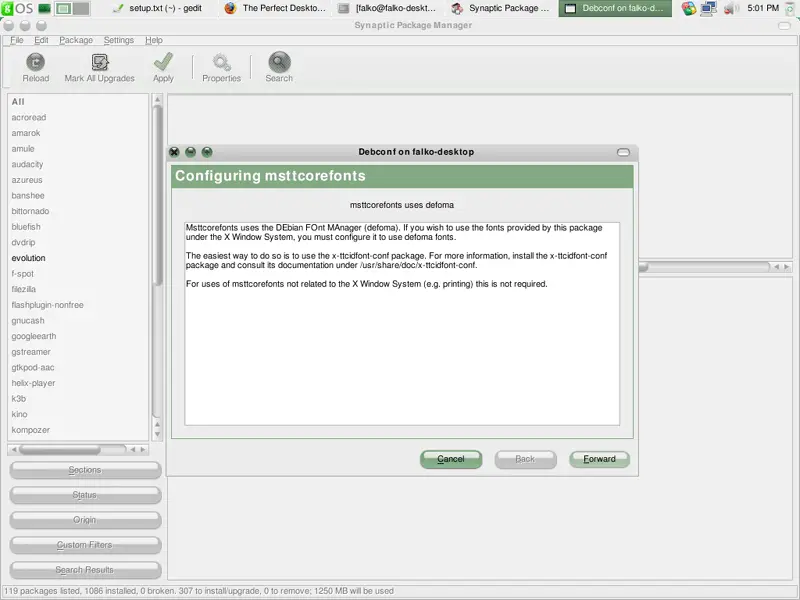
Task: Click the clock showing 5:01 PM
Action: [x=763, y=8]
